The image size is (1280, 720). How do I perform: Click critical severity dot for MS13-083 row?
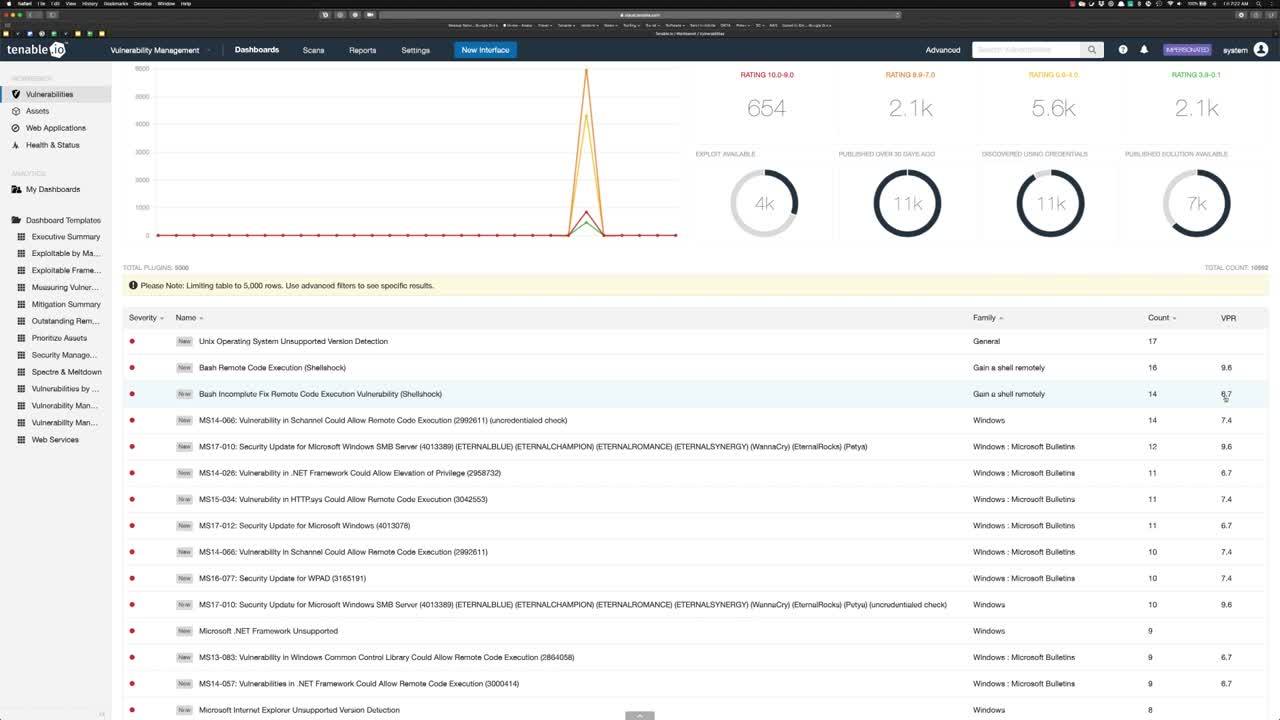pos(132,657)
